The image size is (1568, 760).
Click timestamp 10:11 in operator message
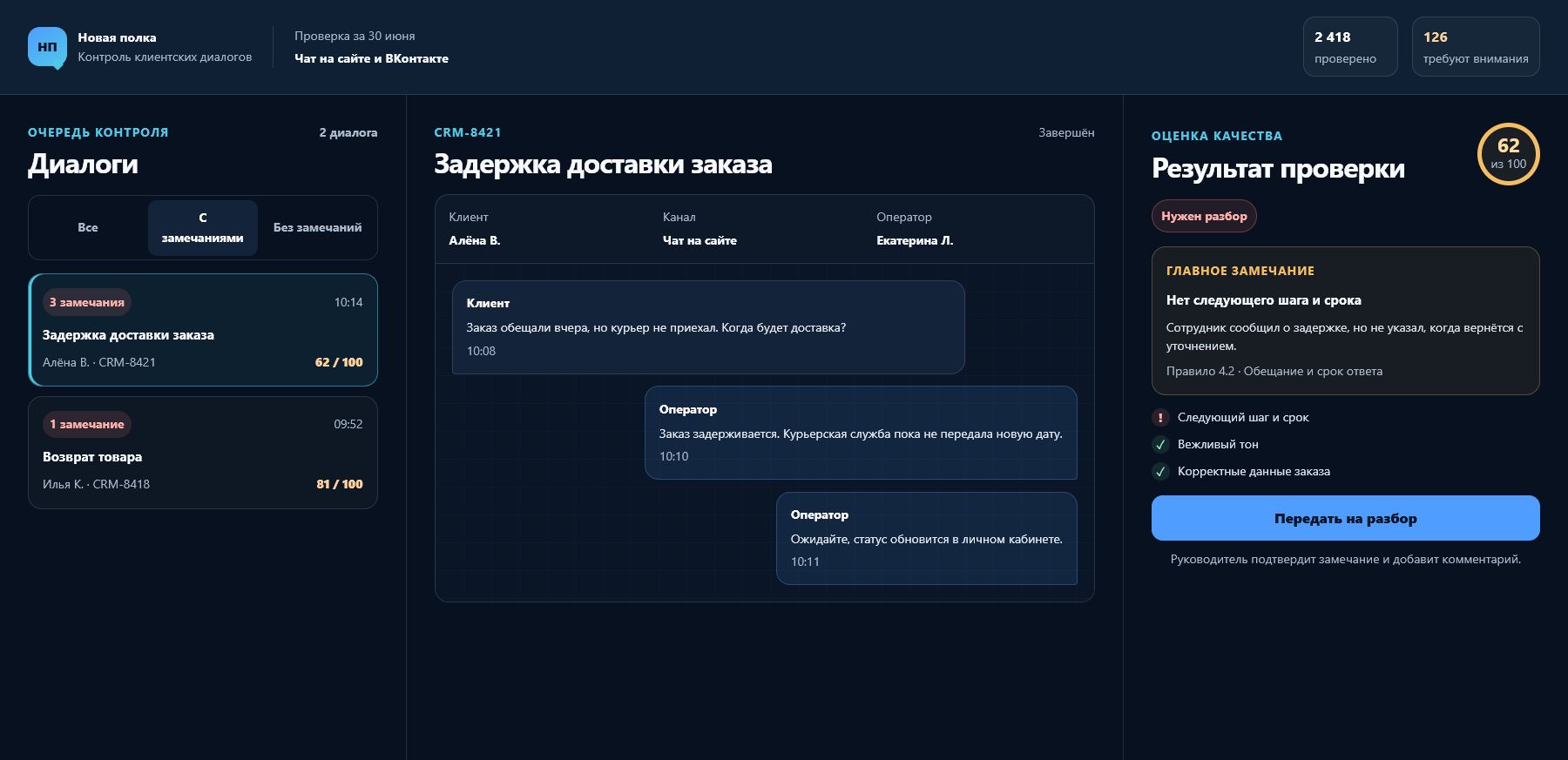[x=805, y=562]
